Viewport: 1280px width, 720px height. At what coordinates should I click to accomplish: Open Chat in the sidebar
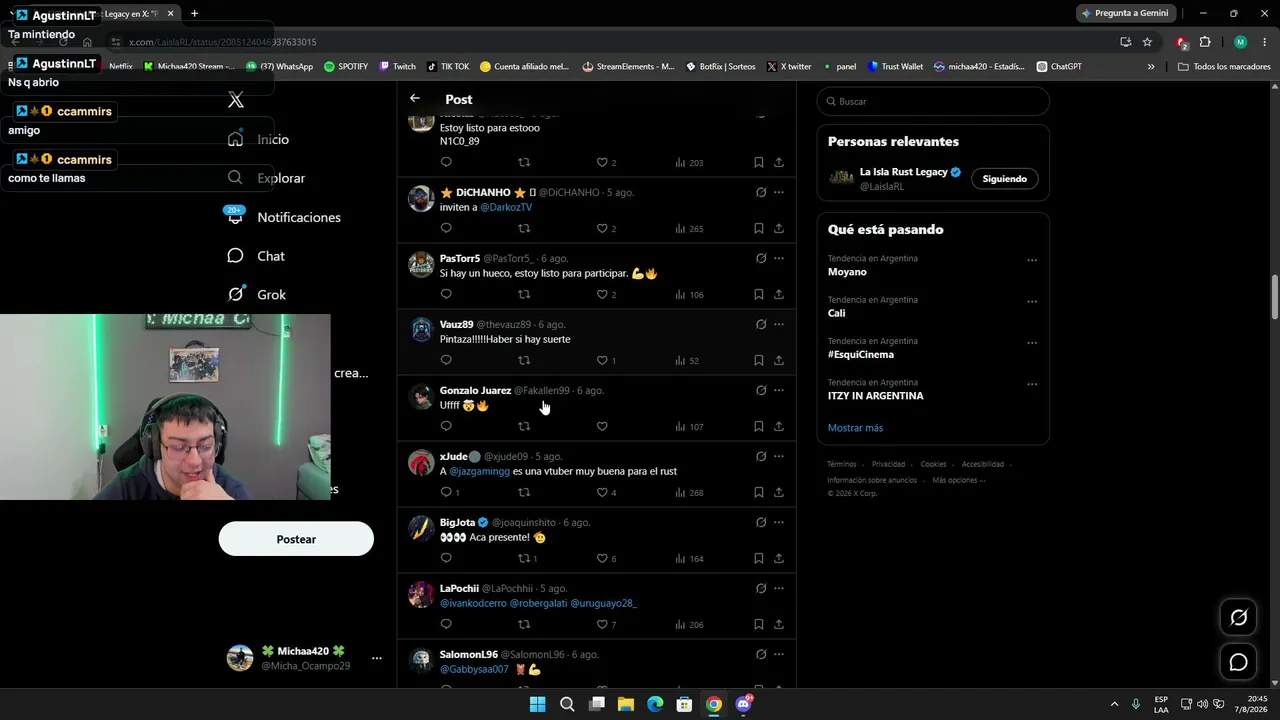pyautogui.click(x=256, y=256)
